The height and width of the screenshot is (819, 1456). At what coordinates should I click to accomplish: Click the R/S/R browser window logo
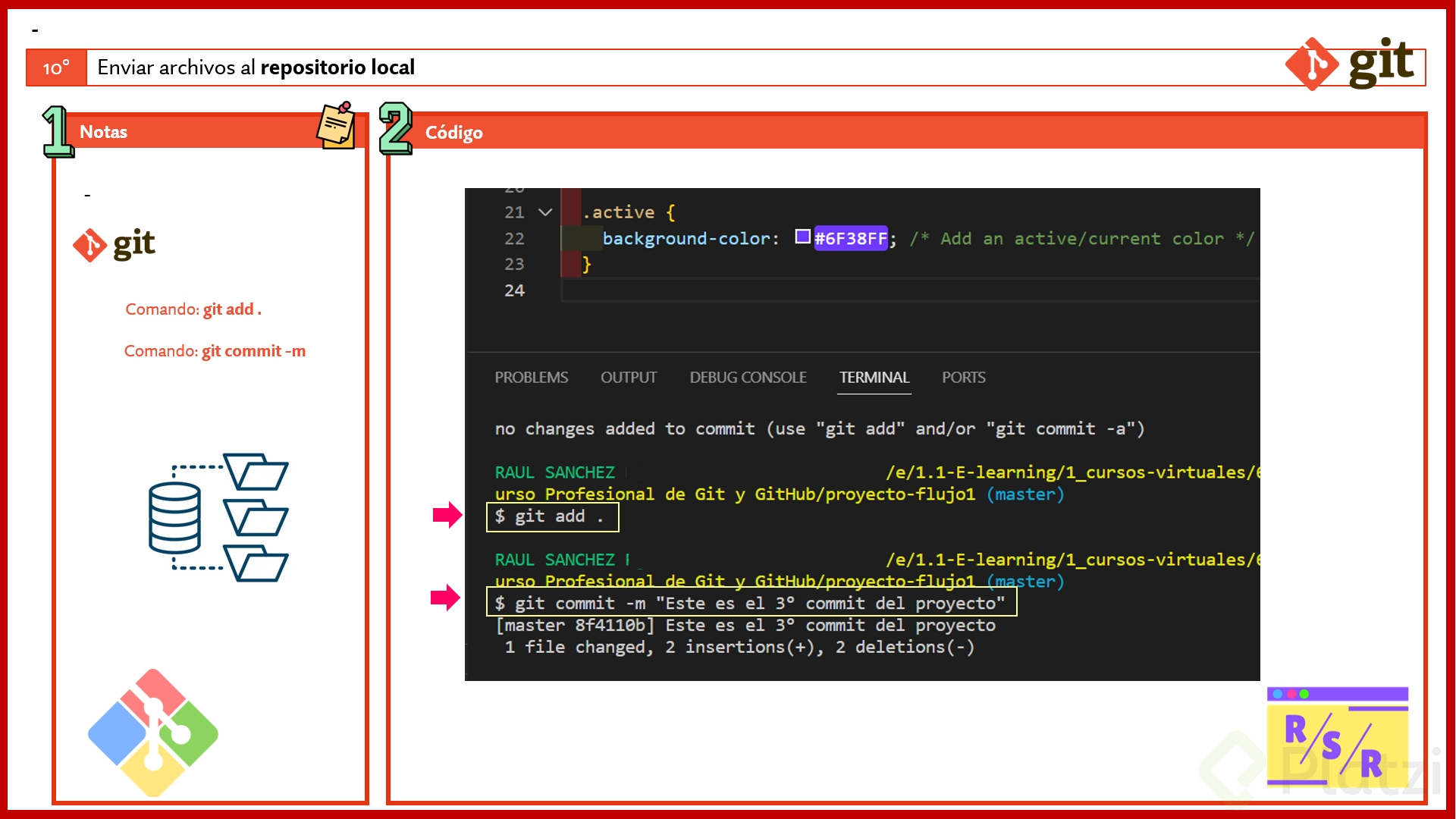pos(1338,736)
